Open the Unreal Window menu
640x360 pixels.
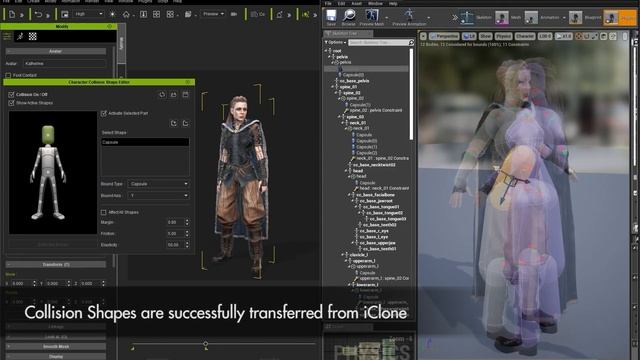[x=375, y=3]
